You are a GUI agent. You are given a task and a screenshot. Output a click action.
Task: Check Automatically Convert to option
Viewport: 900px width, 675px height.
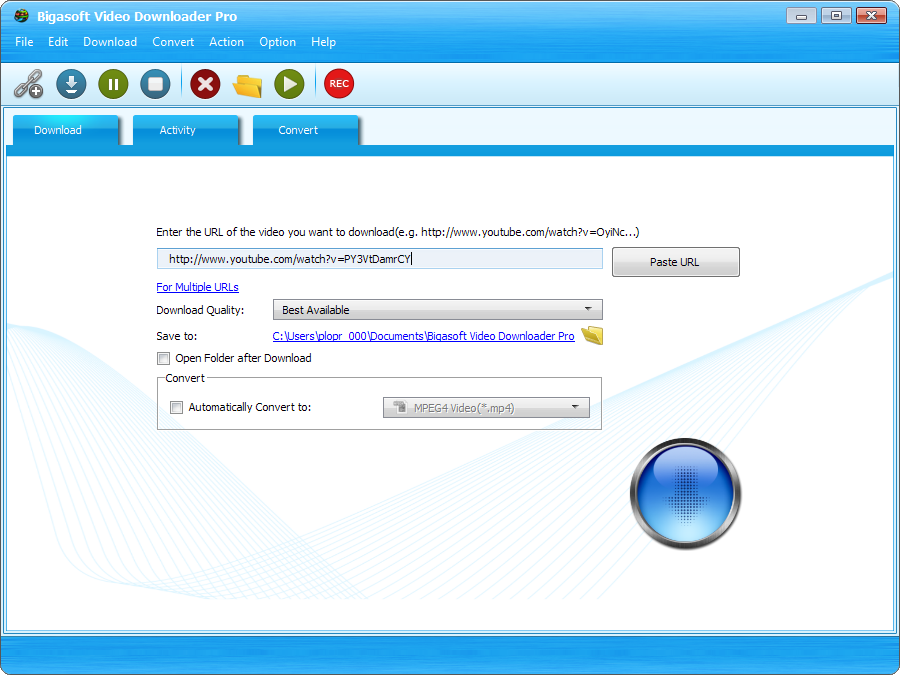[176, 407]
